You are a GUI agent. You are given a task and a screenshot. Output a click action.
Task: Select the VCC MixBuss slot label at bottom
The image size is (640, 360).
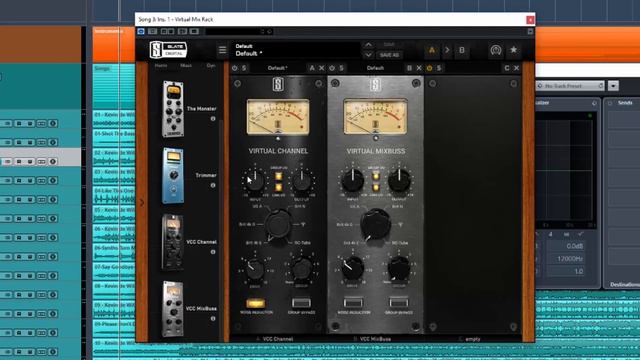[x=373, y=339]
